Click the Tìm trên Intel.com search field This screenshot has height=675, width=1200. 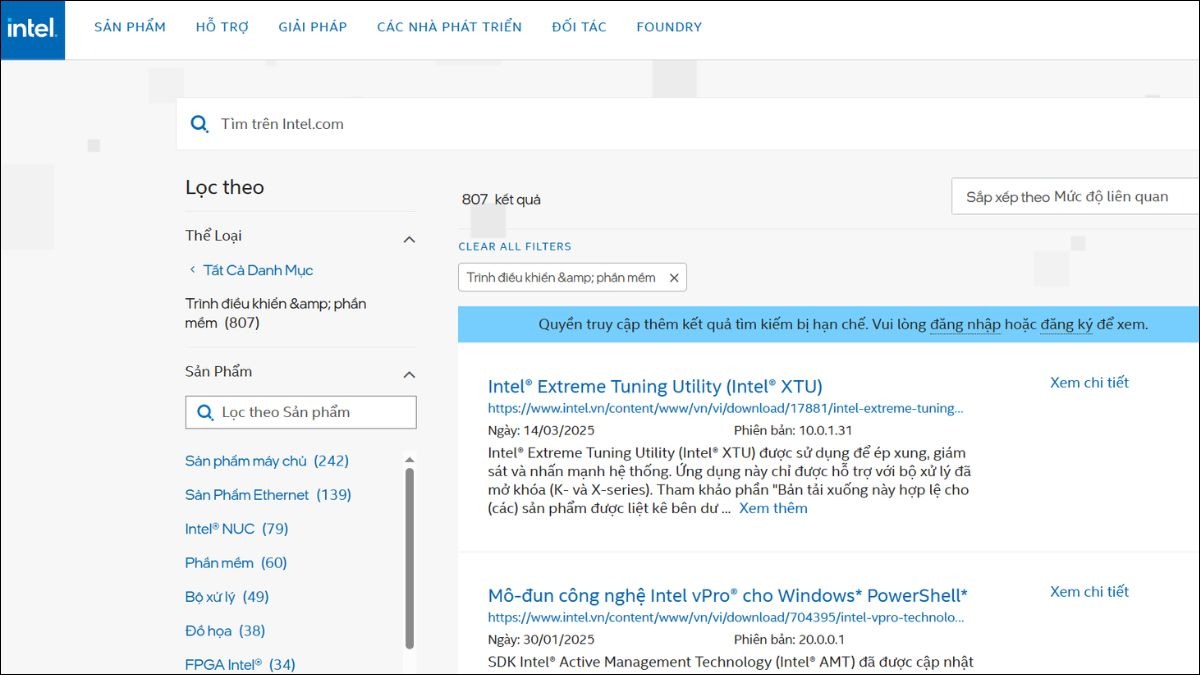[x=688, y=124]
